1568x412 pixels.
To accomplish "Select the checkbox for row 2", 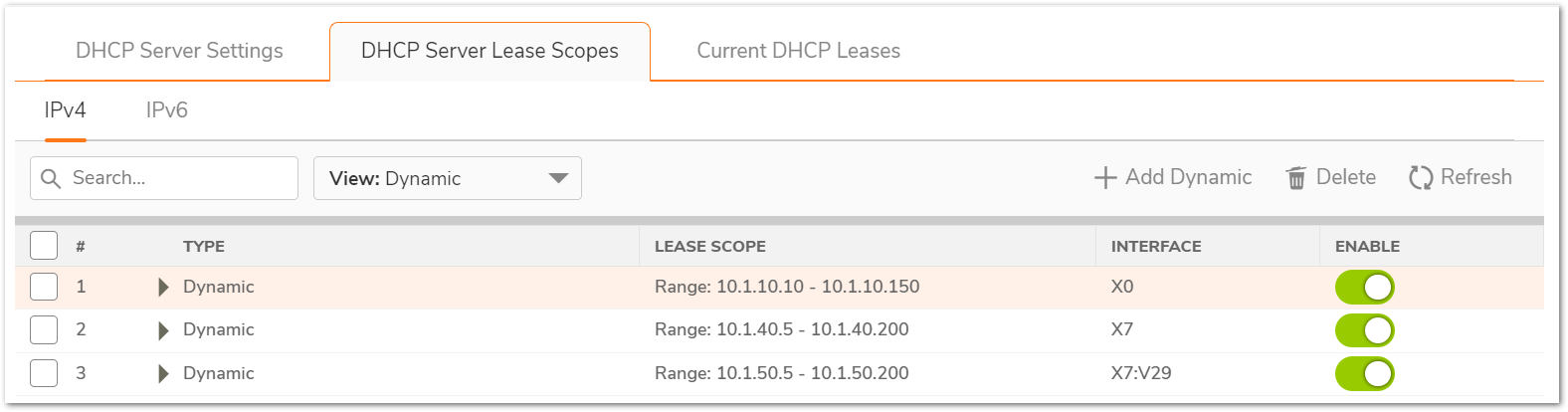I will 44,329.
